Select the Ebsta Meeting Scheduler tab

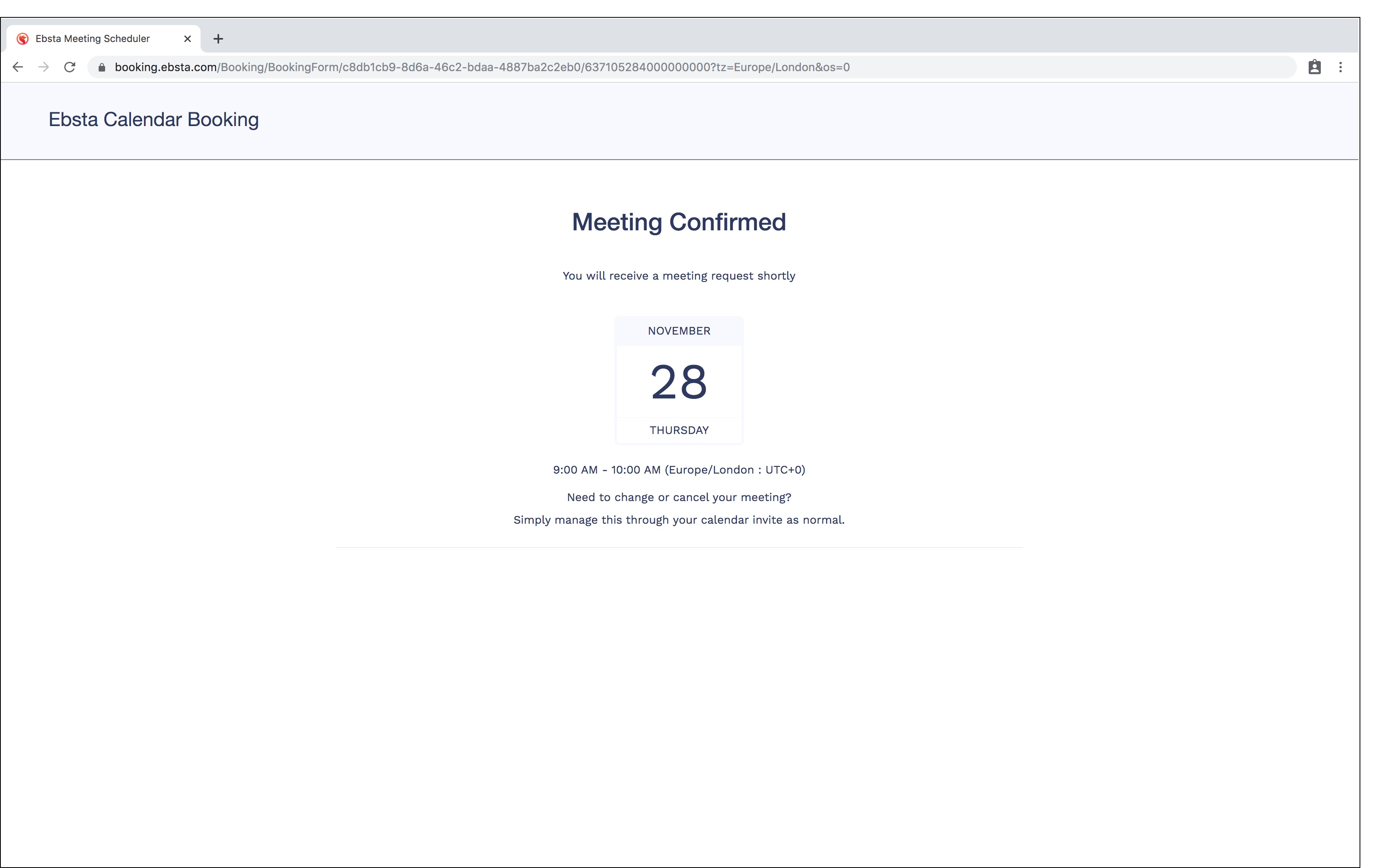(93, 39)
